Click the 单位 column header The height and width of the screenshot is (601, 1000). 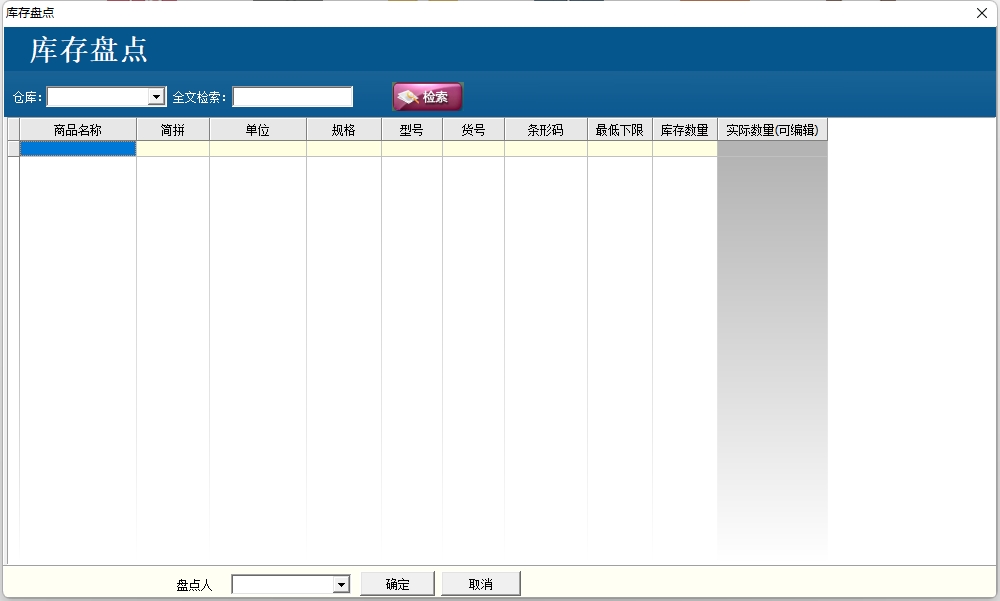[x=258, y=130]
